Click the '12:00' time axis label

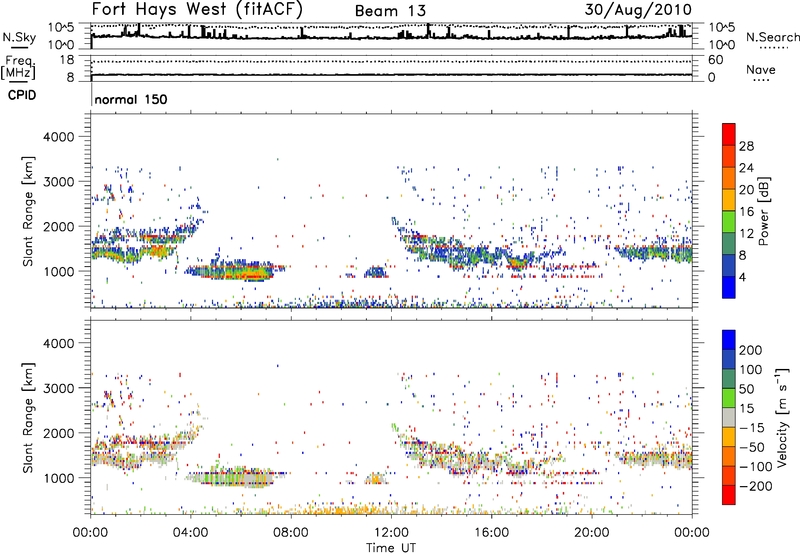[391, 533]
